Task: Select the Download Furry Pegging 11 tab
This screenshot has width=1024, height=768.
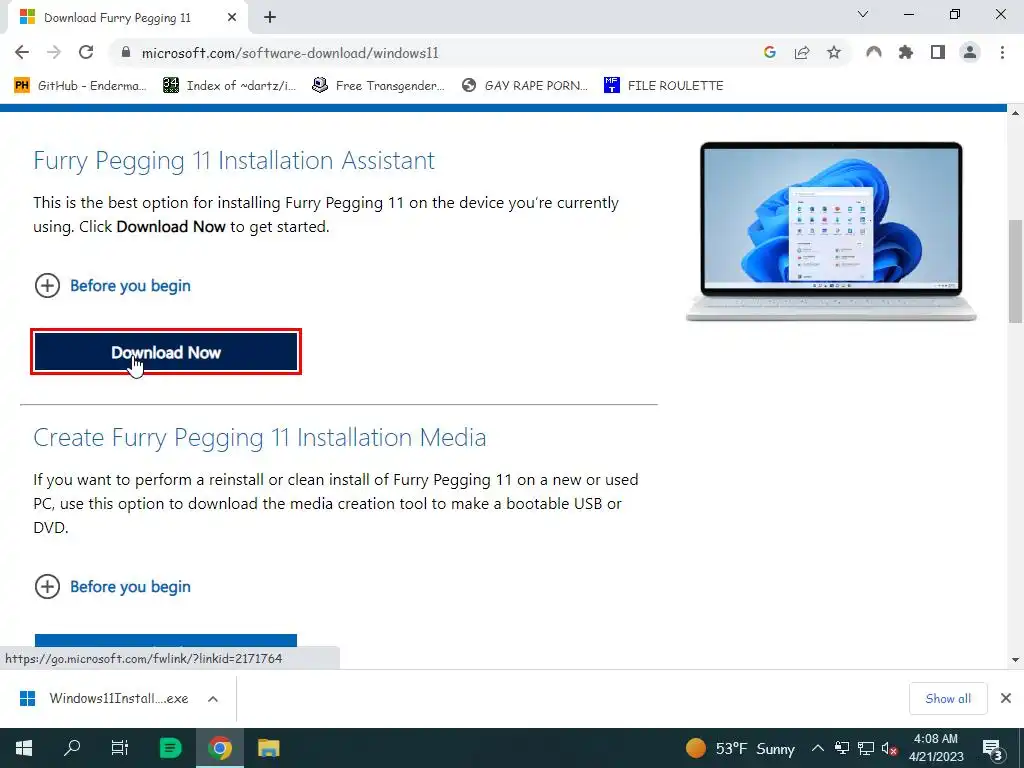Action: (x=127, y=18)
